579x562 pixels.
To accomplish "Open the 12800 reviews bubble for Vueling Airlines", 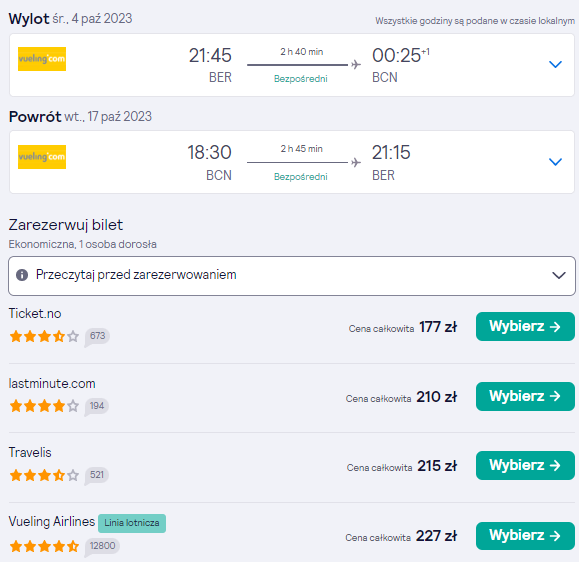I will [102, 546].
